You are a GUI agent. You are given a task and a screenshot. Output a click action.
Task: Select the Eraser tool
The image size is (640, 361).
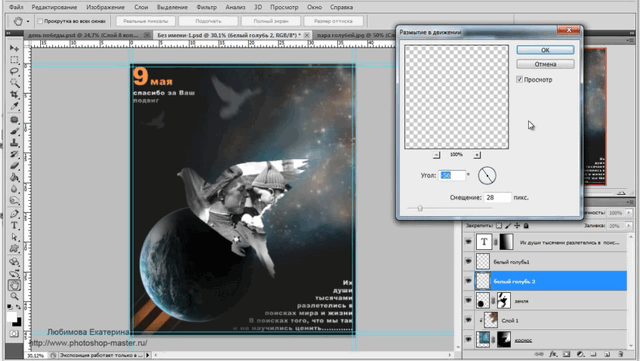(x=14, y=166)
